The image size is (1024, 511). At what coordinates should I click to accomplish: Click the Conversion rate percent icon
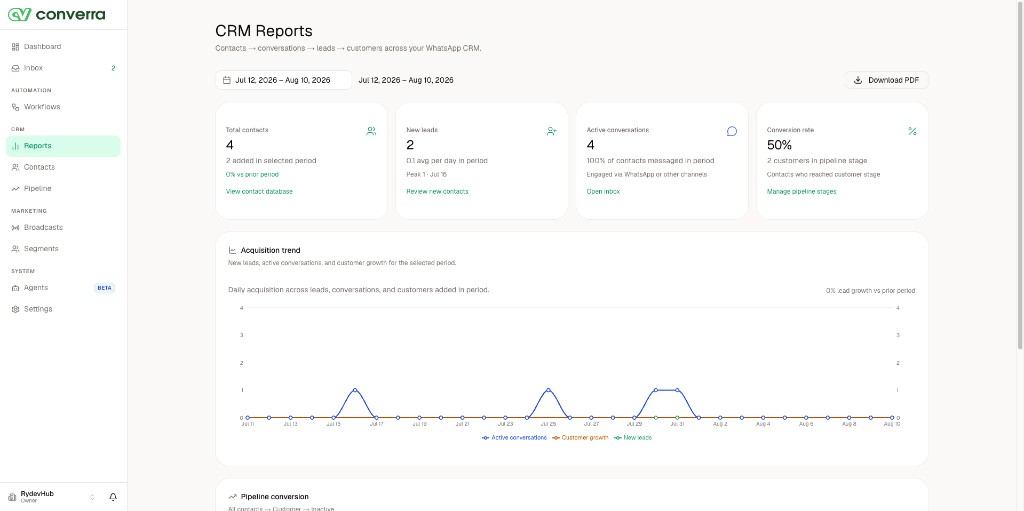(912, 131)
